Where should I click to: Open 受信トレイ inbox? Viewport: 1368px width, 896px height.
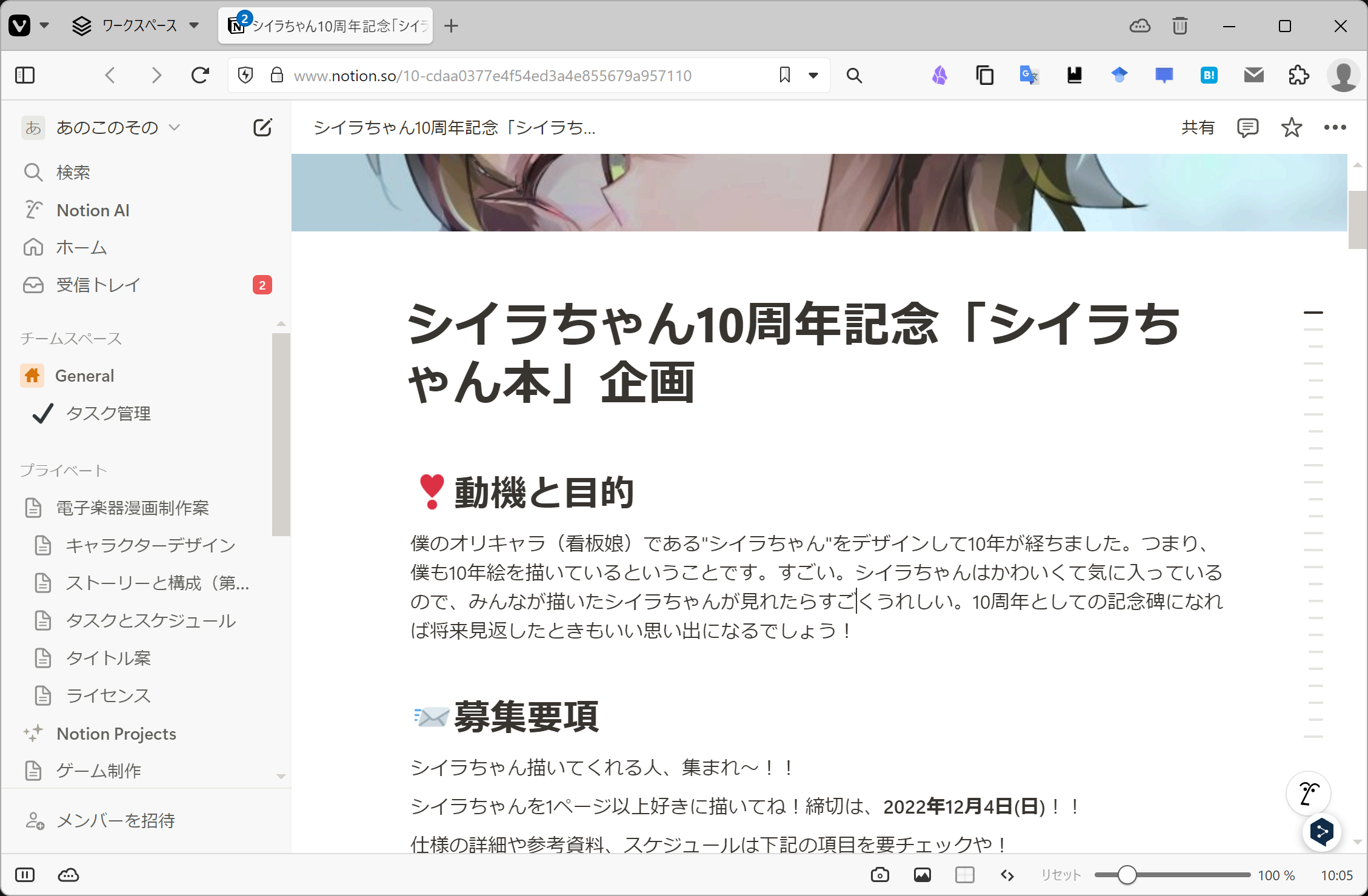coord(145,285)
